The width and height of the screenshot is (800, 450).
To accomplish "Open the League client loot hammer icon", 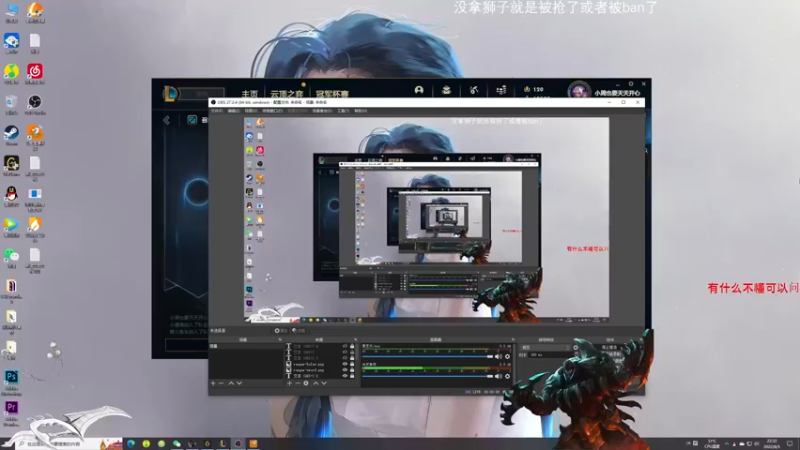I will coord(474,90).
